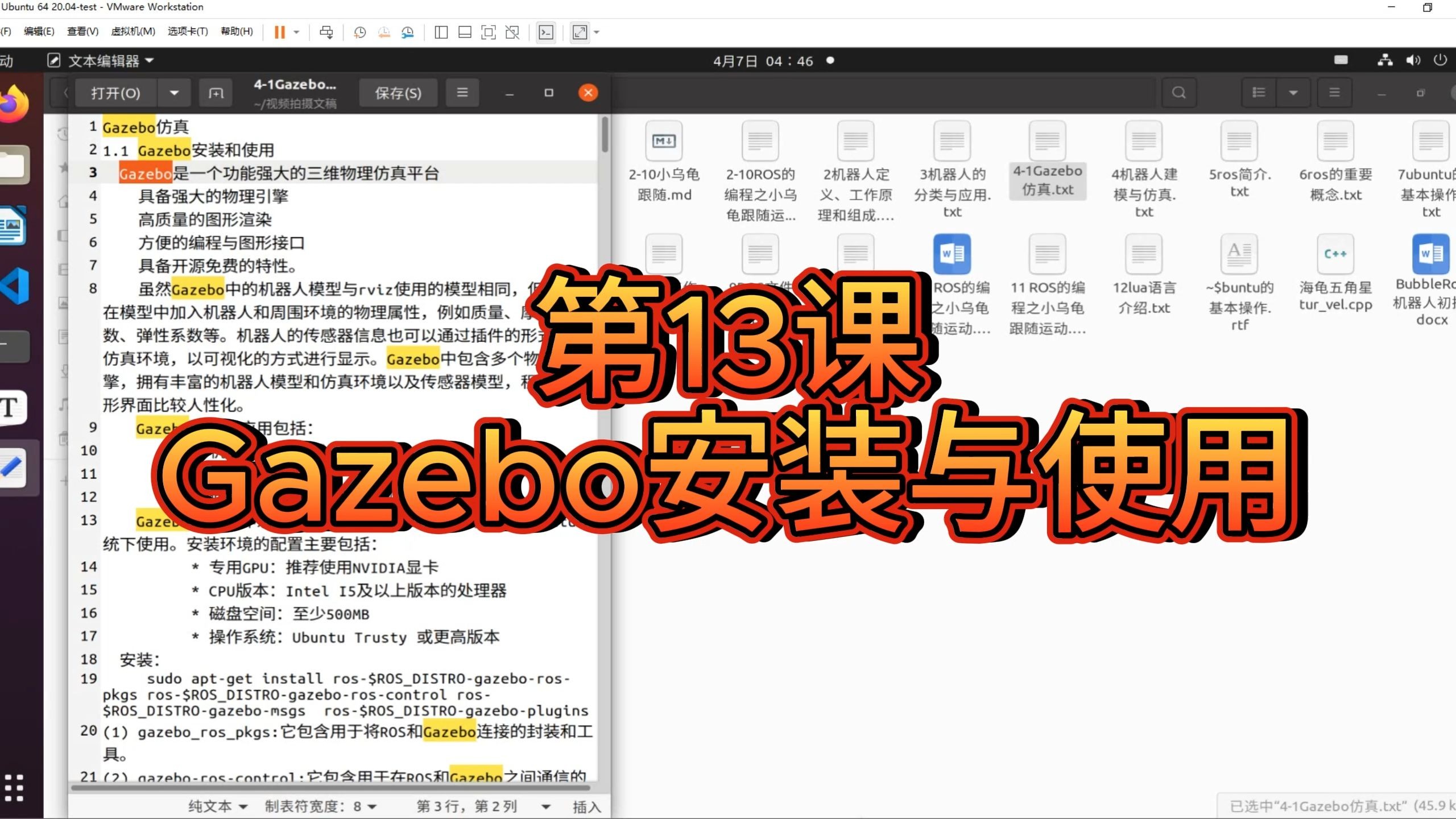Expand the VMware stretch display dropdown arrow

click(597, 32)
